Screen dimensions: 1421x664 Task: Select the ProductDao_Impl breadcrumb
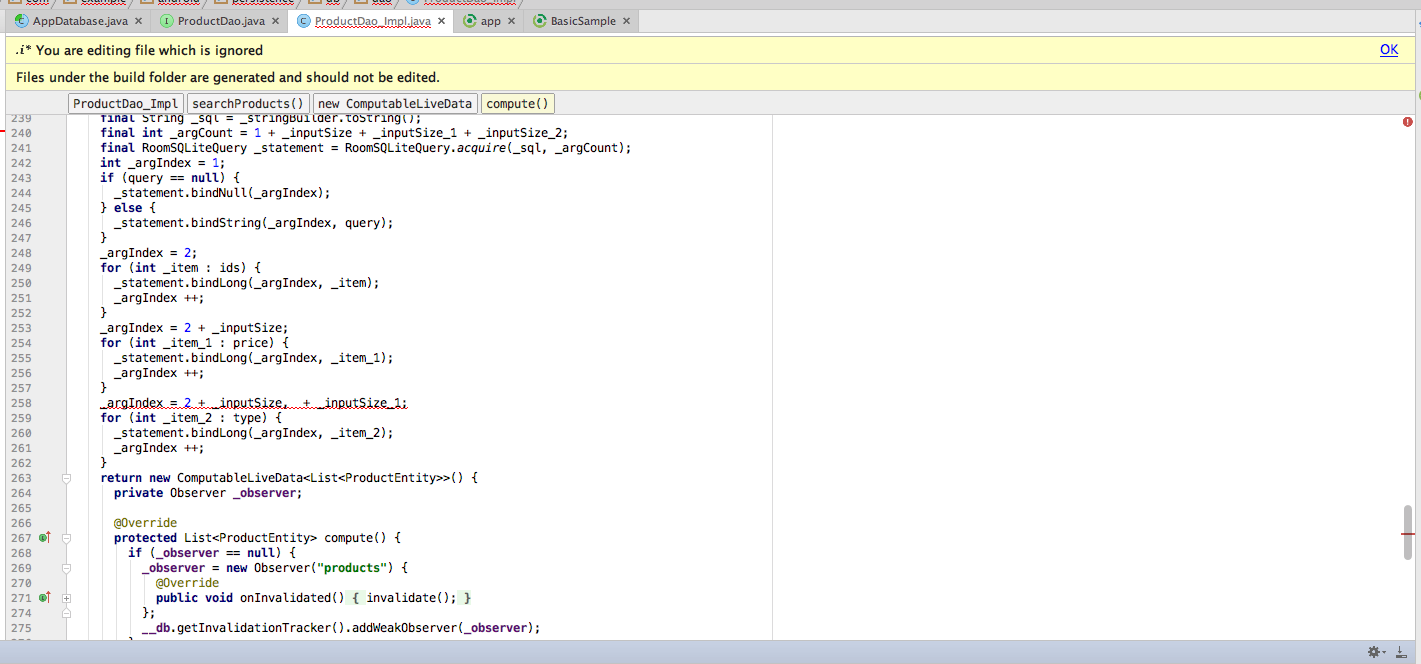tap(126, 104)
